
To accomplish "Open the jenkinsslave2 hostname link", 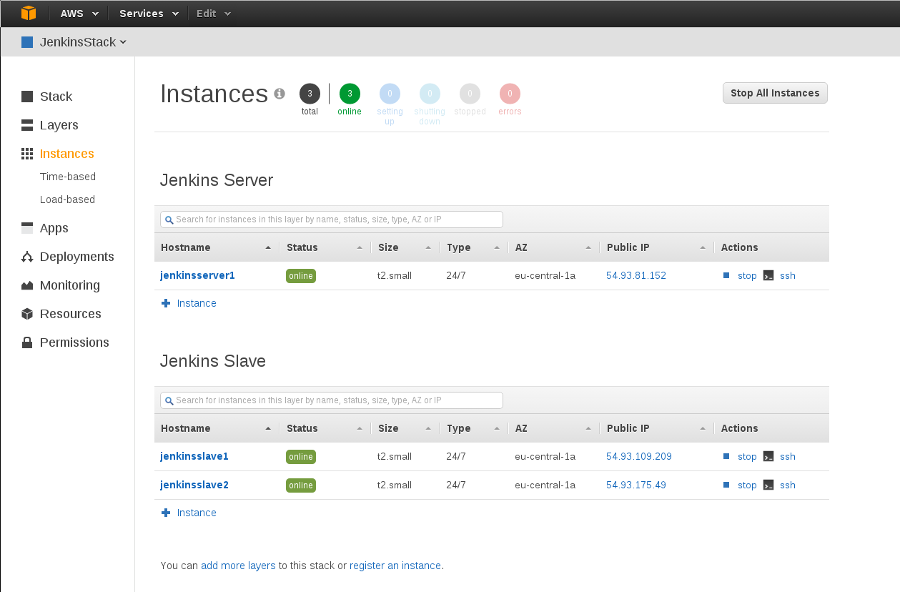I will (x=194, y=485).
